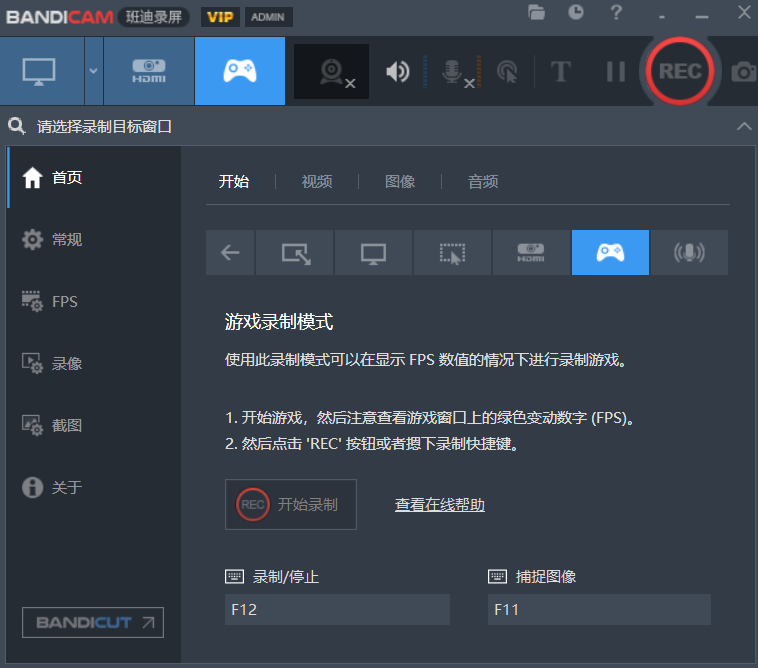
Task: Click the BANDICAM logo
Action: [x=59, y=17]
